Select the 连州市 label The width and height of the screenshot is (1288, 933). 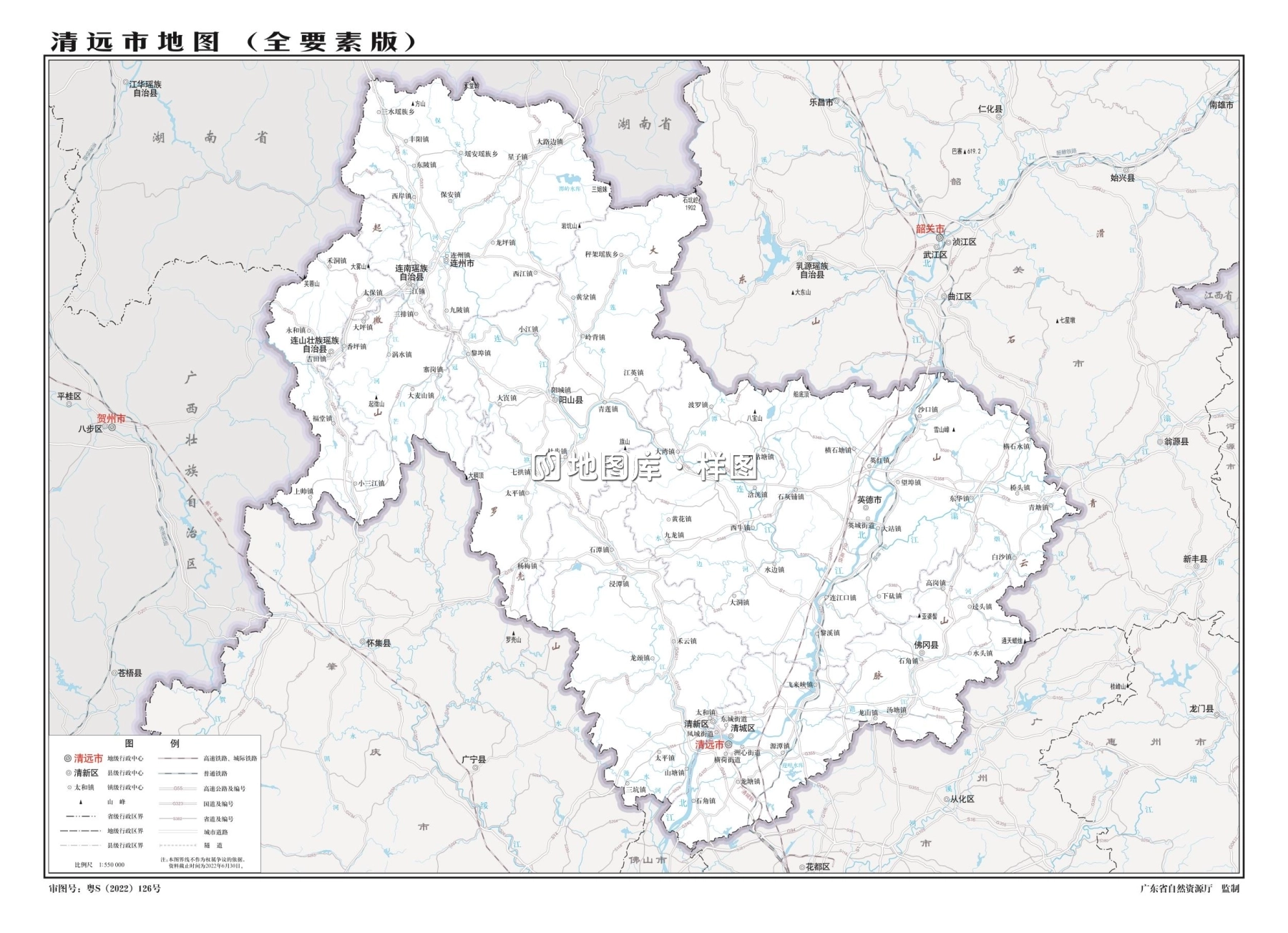[x=462, y=263]
